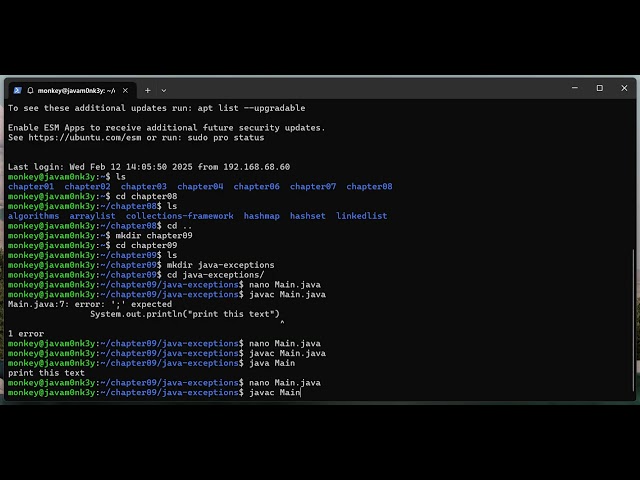Viewport: 640px width, 480px height.
Task: Click the algorithms folder name
Action: [33, 215]
